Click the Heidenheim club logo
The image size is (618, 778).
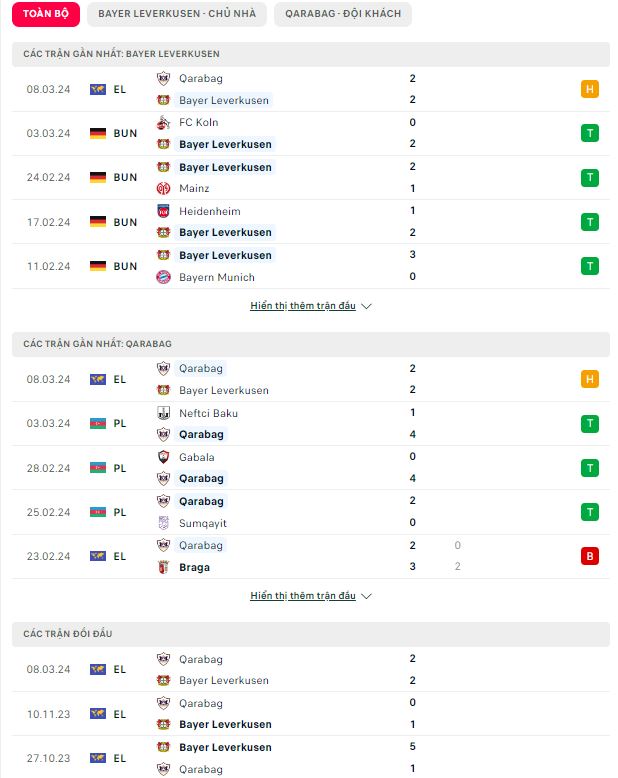coord(163,211)
